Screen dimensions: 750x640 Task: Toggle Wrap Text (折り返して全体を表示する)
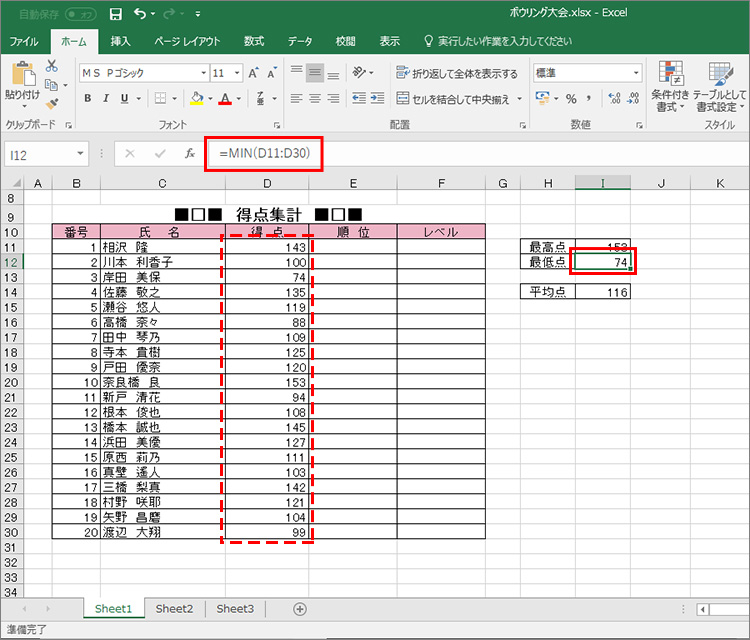(458, 73)
